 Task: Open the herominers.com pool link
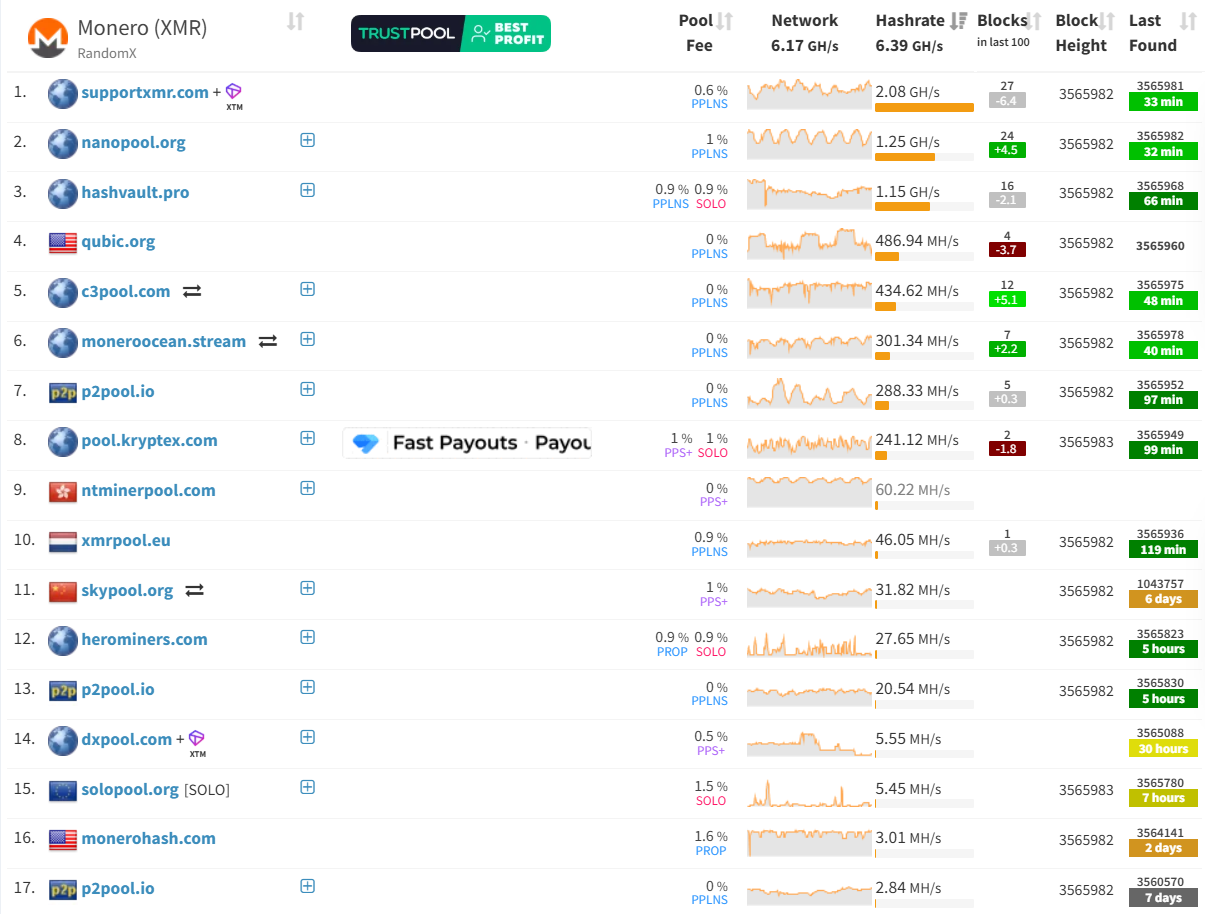145,639
